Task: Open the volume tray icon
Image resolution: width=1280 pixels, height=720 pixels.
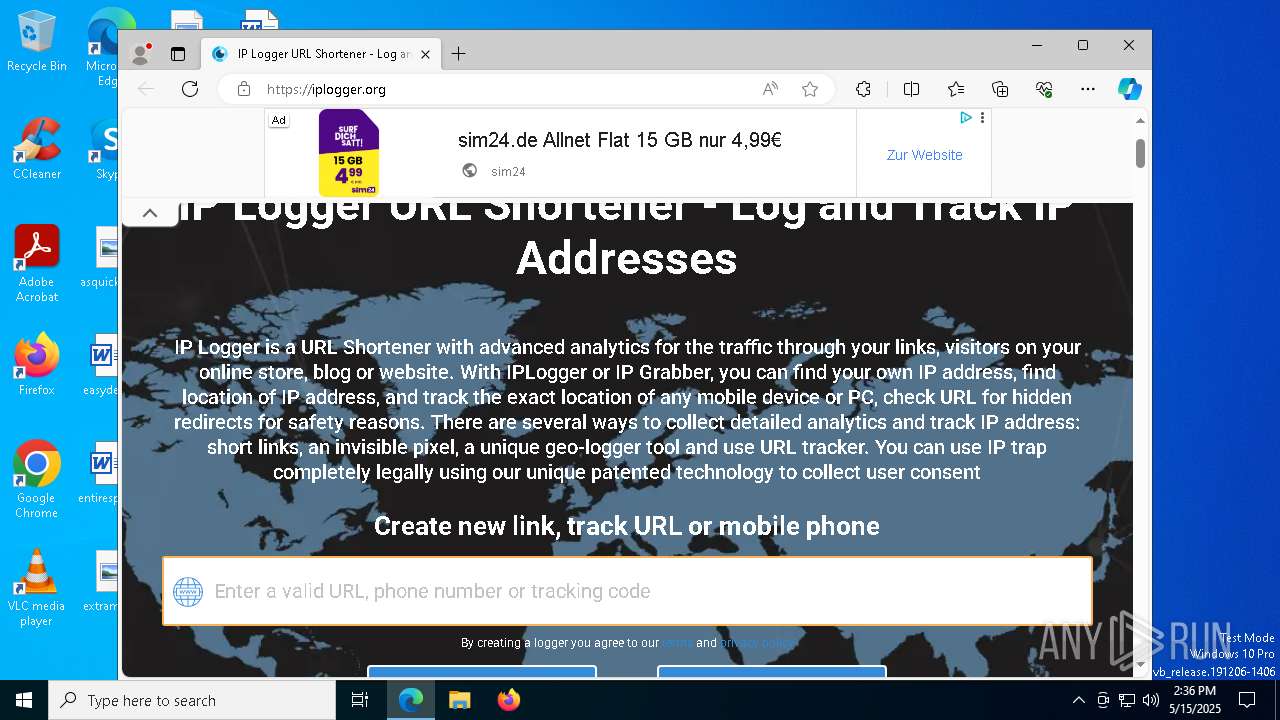Action: [x=1151, y=700]
